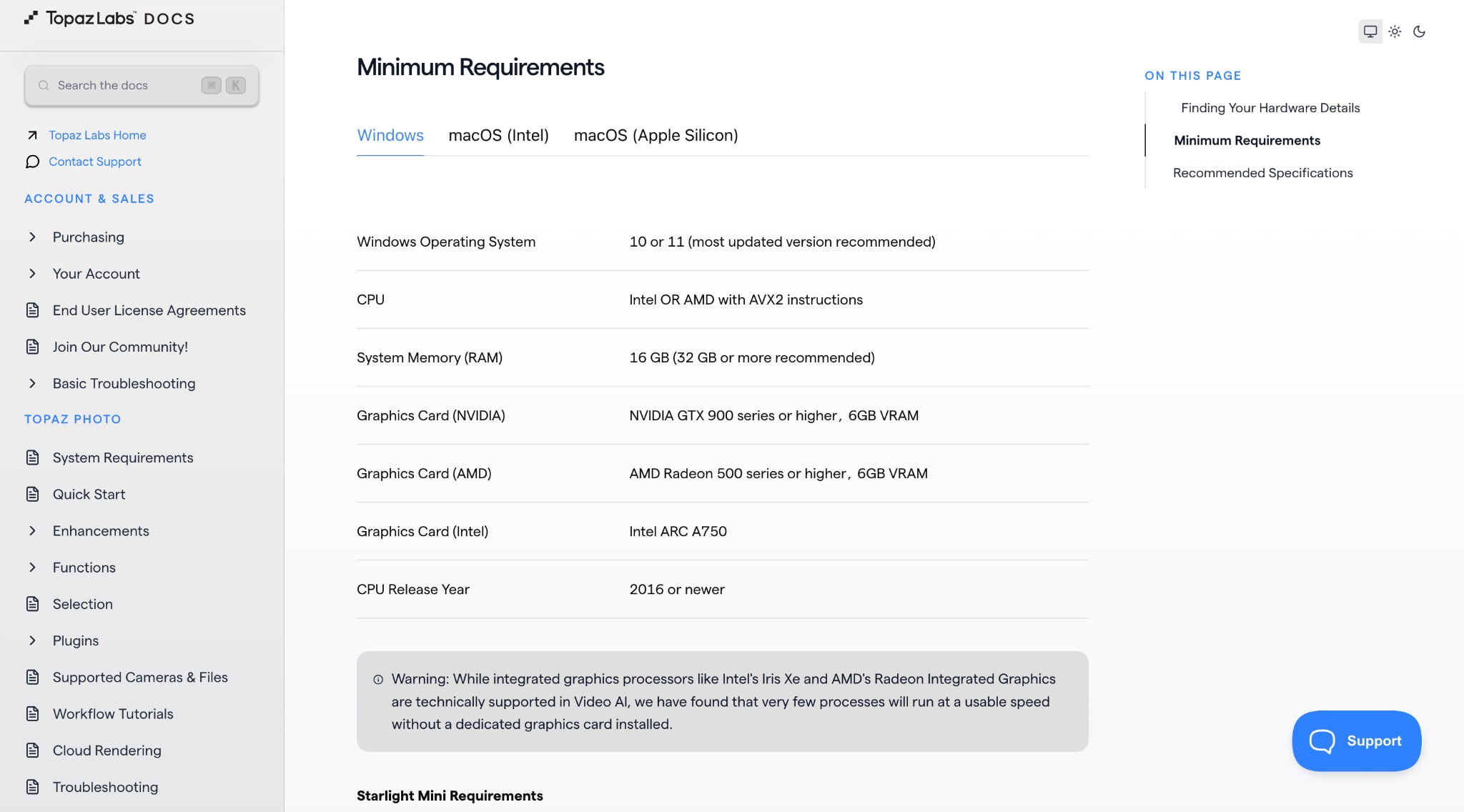Expand the Plugins section
1464x812 pixels.
33,640
